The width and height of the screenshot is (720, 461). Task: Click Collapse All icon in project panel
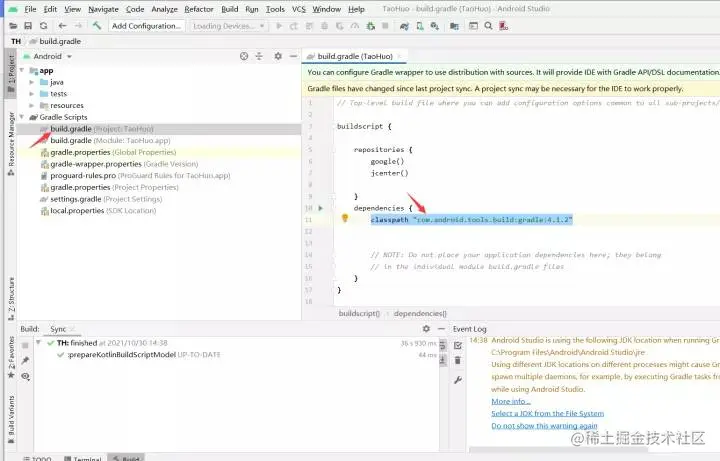(x=259, y=56)
